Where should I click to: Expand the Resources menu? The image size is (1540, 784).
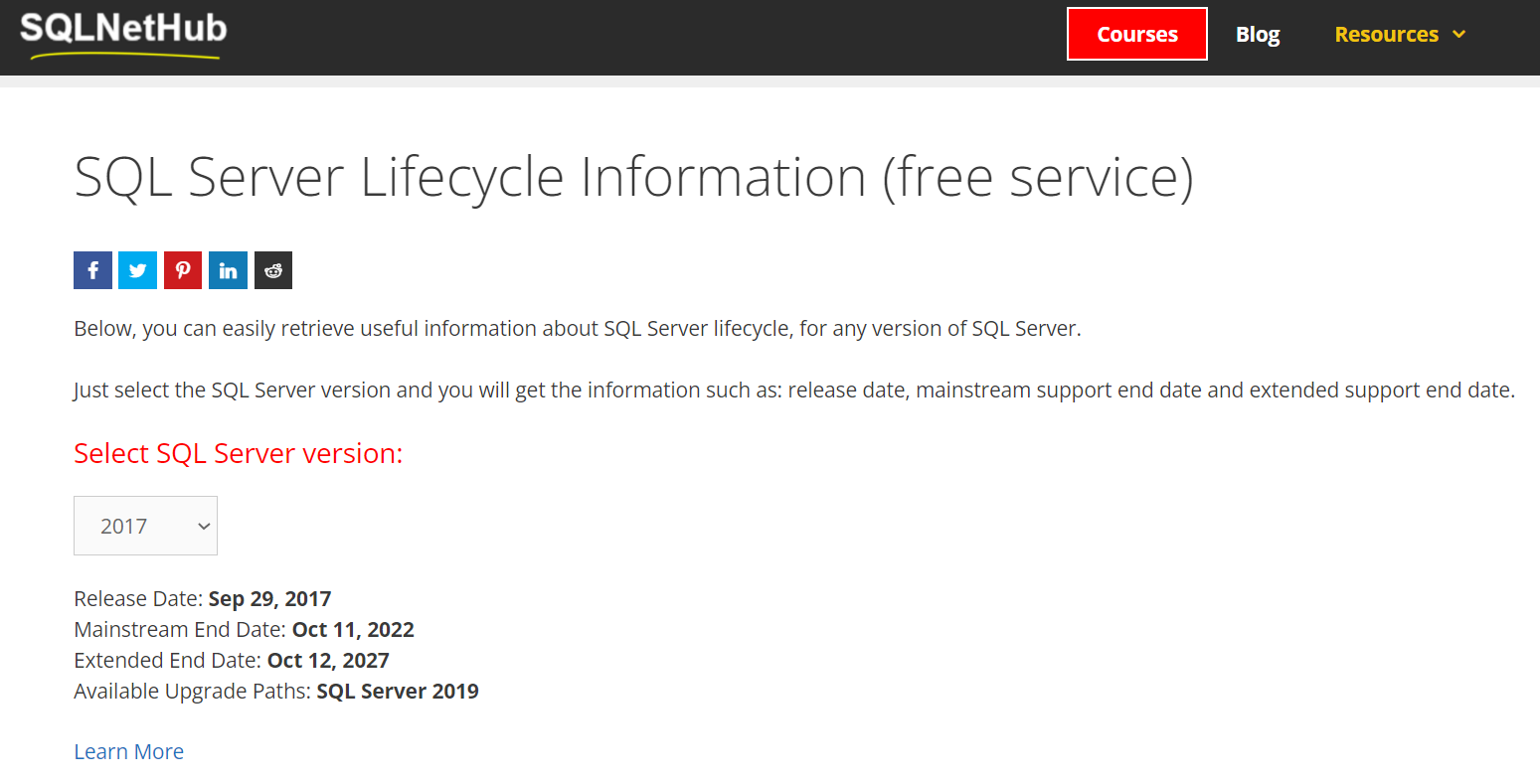pos(1400,34)
